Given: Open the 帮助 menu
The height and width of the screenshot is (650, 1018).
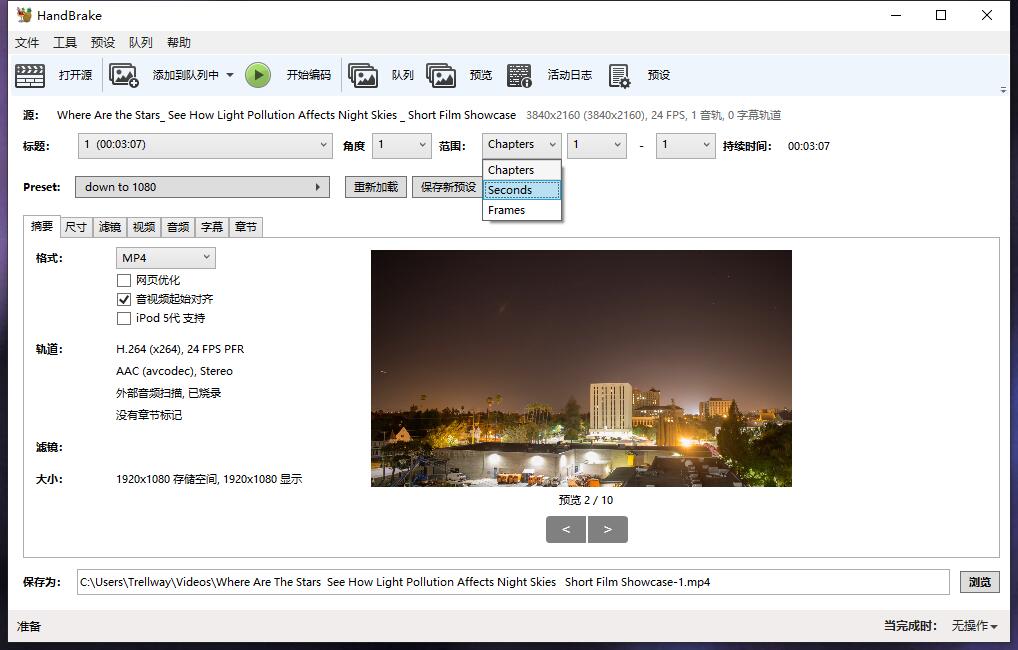Looking at the screenshot, I should pyautogui.click(x=179, y=43).
